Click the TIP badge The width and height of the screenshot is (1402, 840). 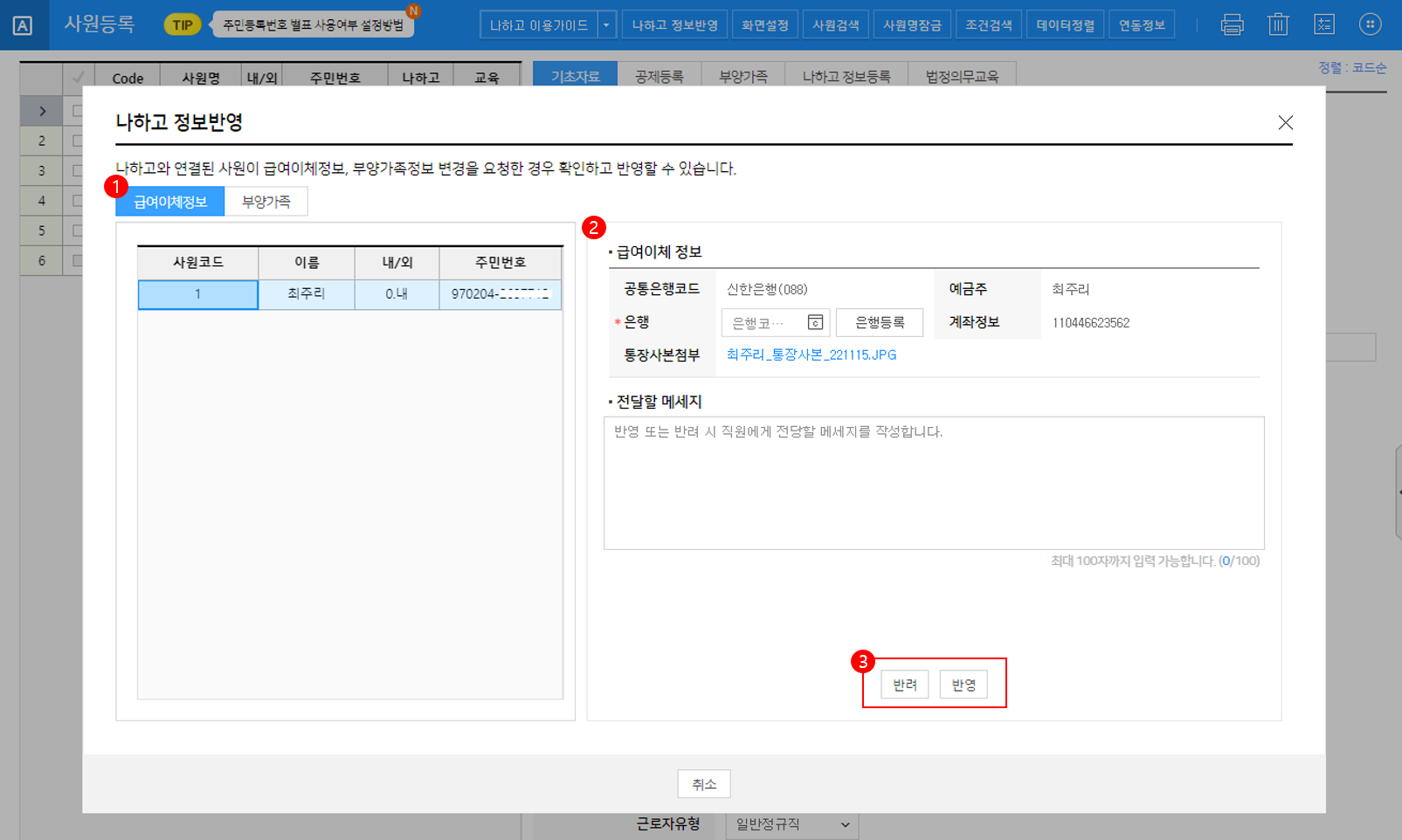(x=182, y=24)
